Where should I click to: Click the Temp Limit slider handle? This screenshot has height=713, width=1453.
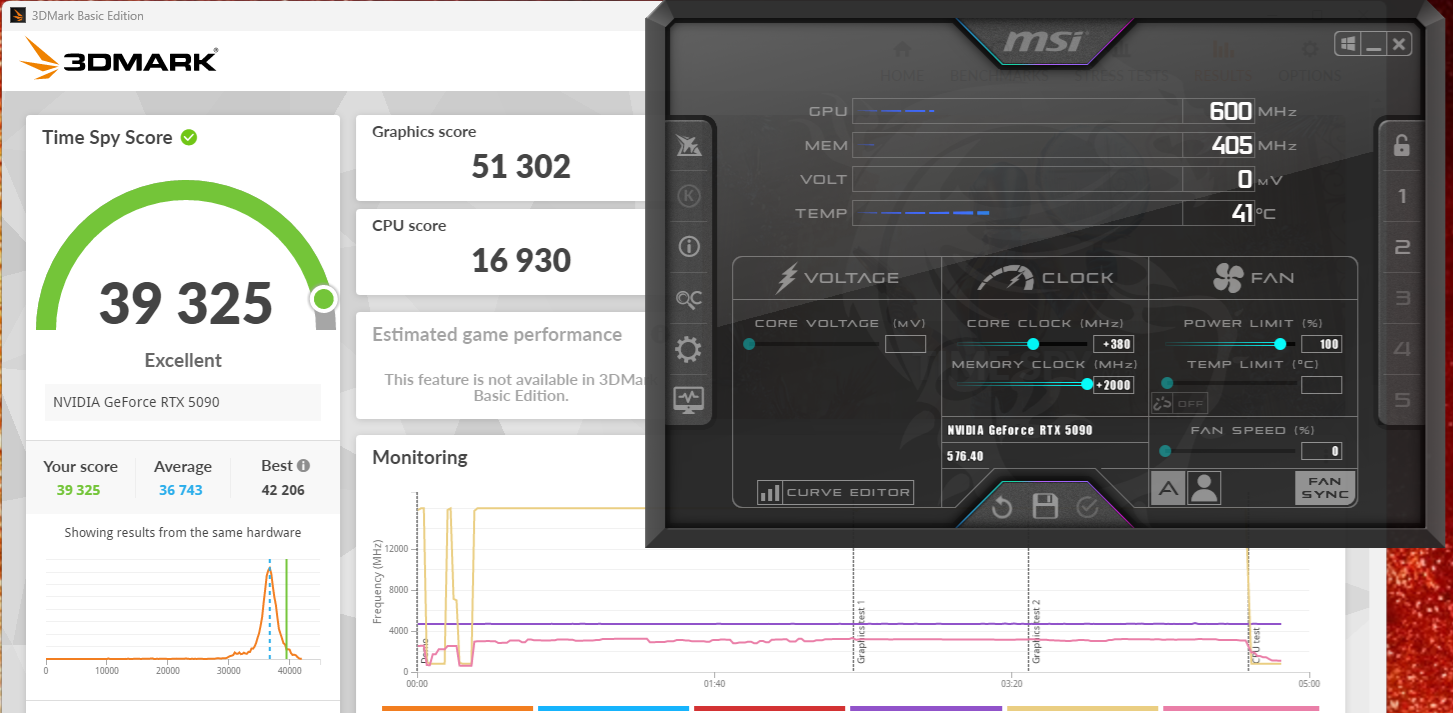pos(1166,384)
